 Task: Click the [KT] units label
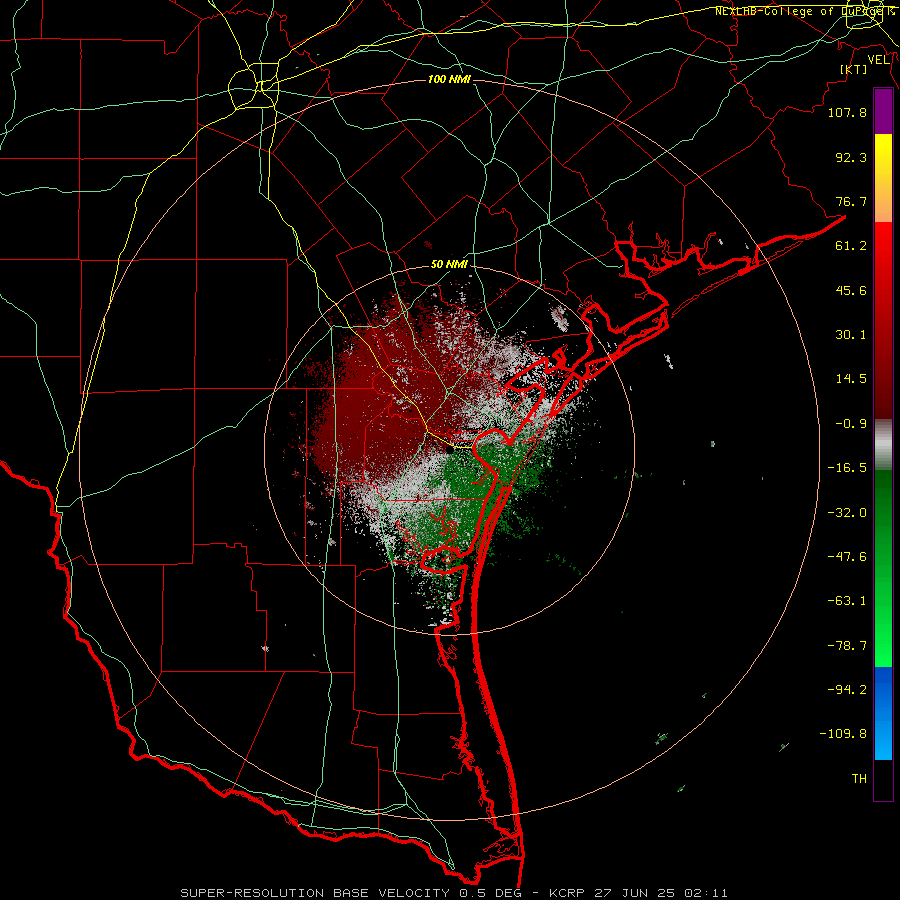click(x=854, y=69)
